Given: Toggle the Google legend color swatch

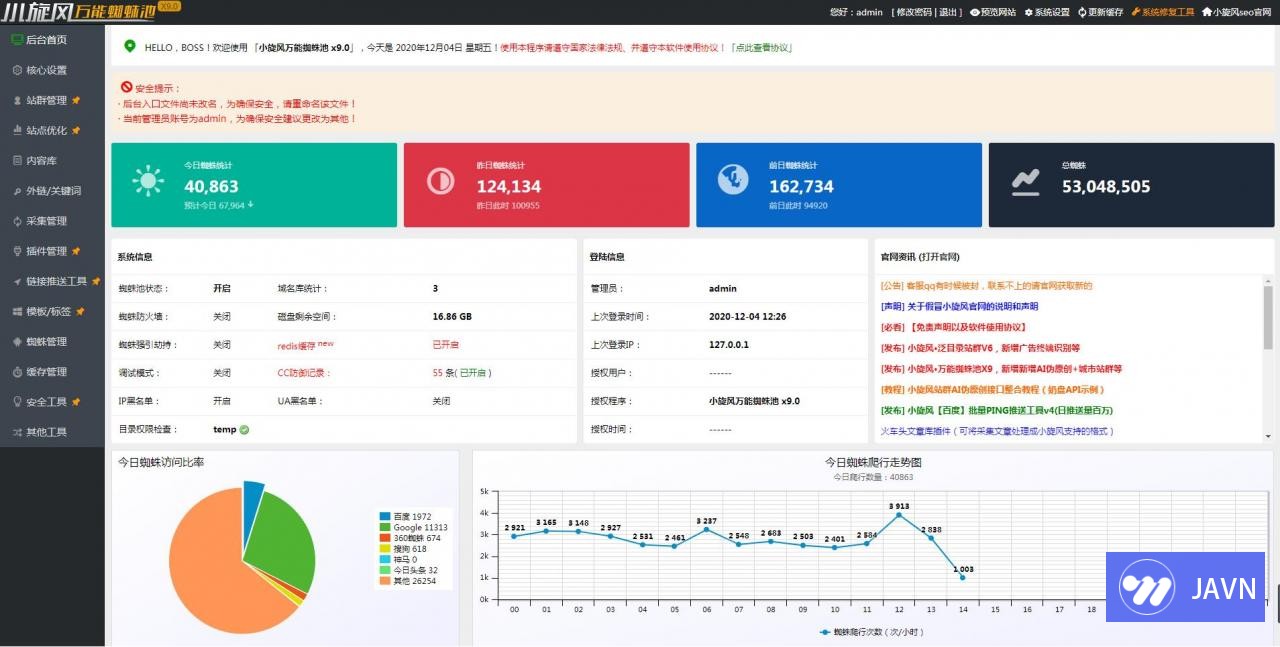Looking at the screenshot, I should point(385,527).
